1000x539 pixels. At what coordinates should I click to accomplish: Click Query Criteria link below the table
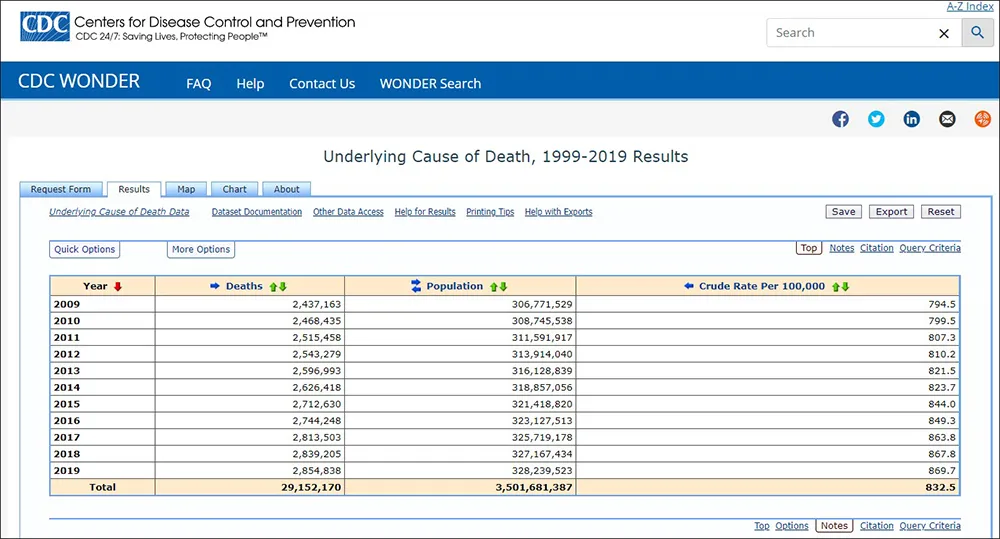[930, 526]
